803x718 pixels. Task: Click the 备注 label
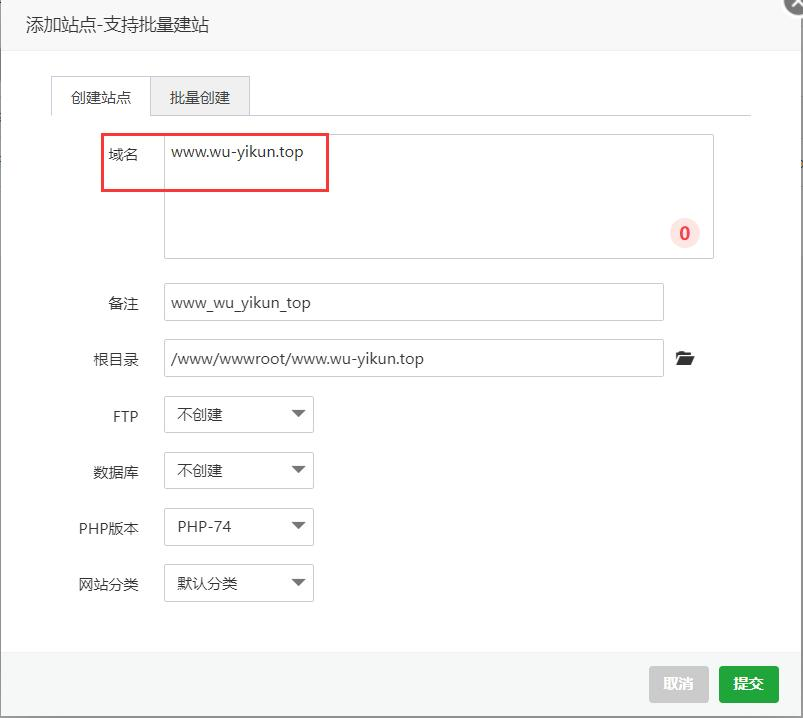[x=123, y=303]
